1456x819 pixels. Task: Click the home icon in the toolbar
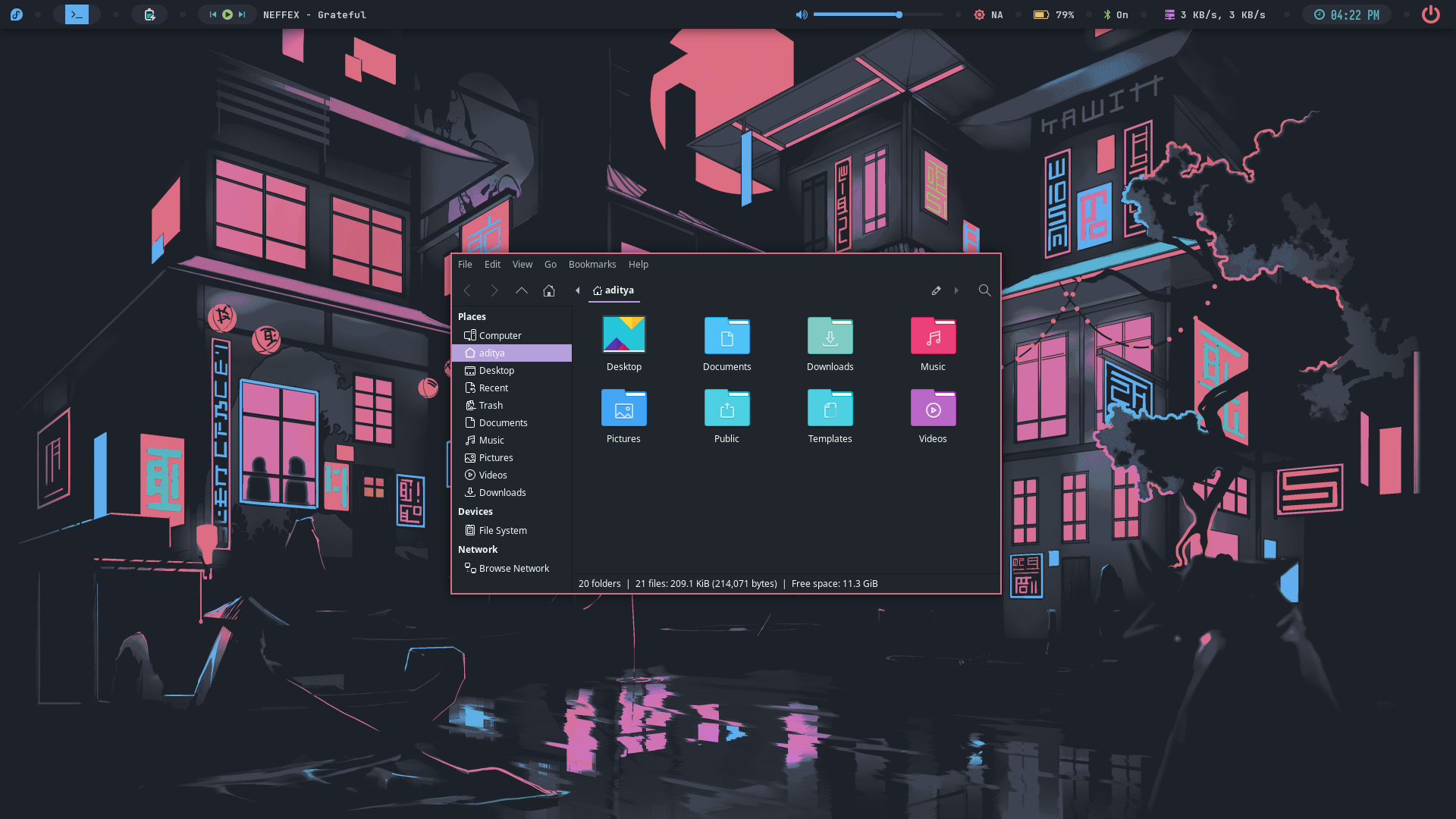point(549,290)
